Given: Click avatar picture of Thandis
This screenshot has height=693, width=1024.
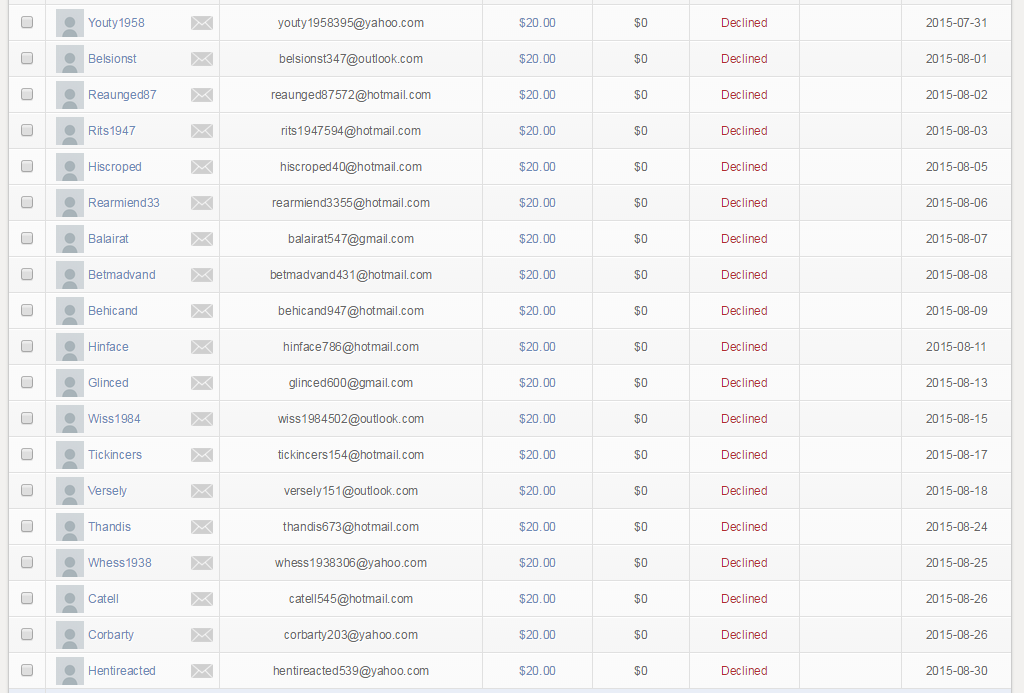Looking at the screenshot, I should click(70, 527).
